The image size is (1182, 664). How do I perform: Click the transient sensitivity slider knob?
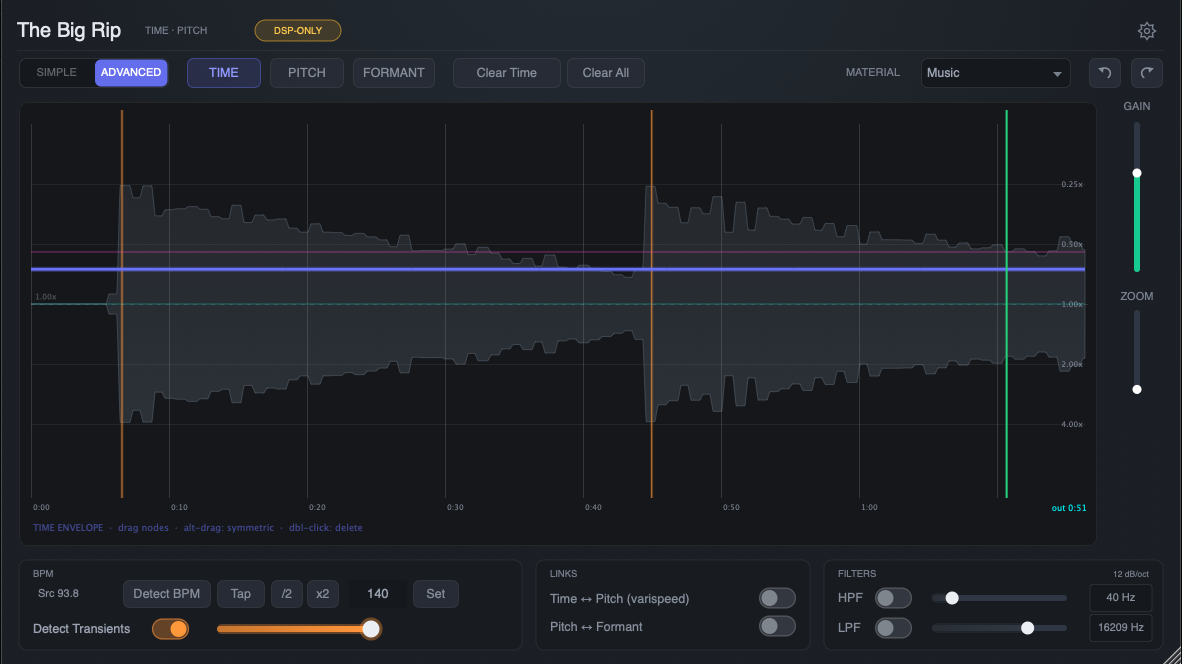(371, 629)
